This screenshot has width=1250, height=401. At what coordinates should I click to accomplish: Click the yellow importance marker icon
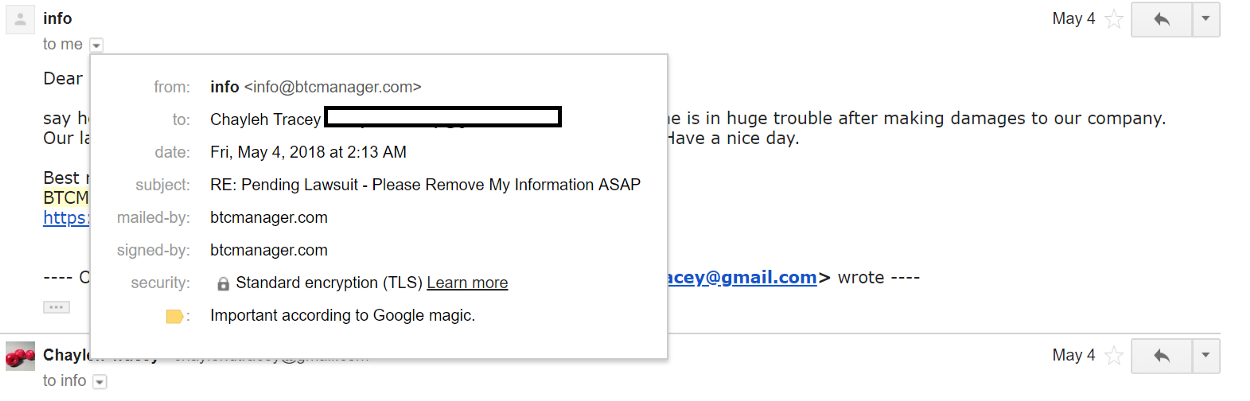pyautogui.click(x=175, y=316)
